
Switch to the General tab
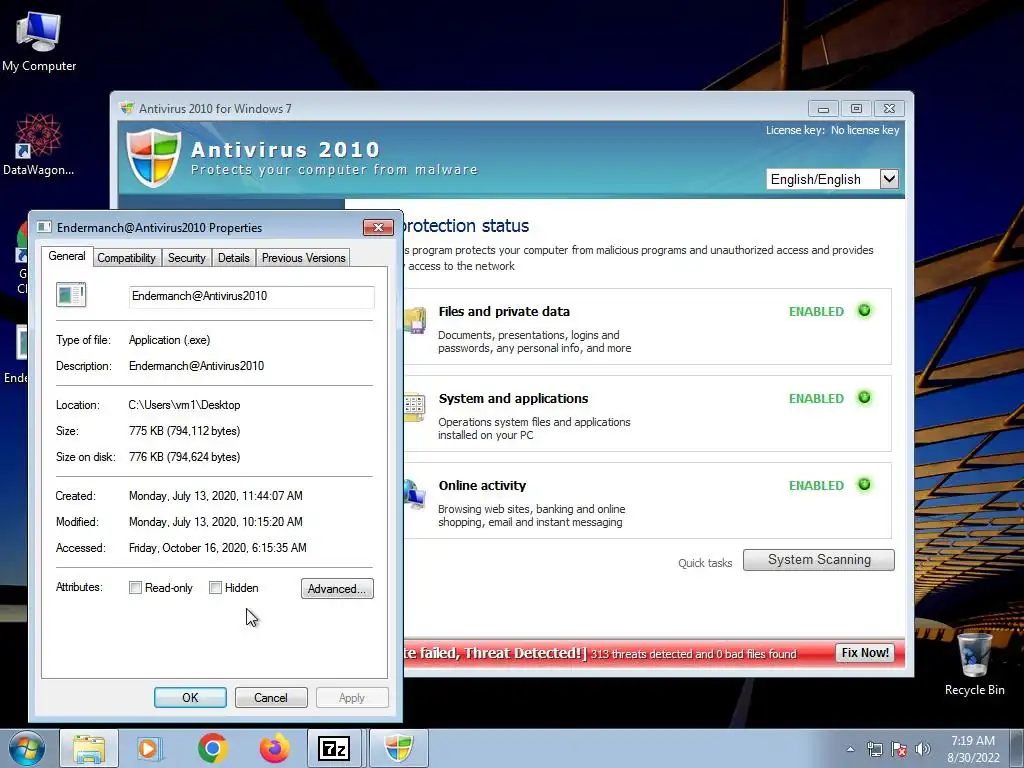[67, 256]
